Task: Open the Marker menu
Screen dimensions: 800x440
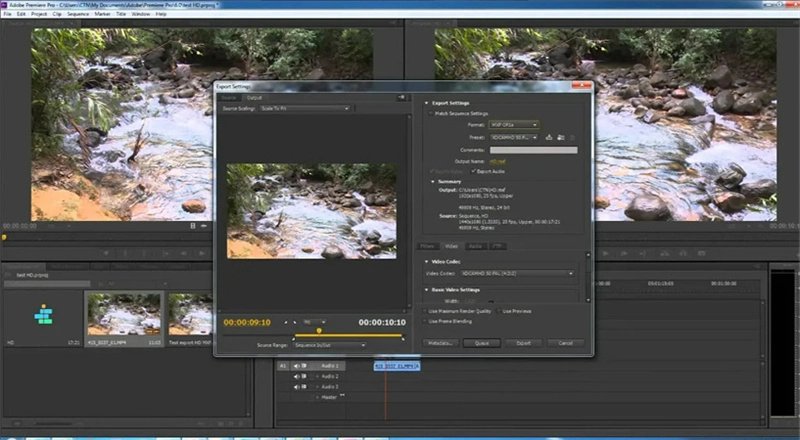Action: (102, 14)
